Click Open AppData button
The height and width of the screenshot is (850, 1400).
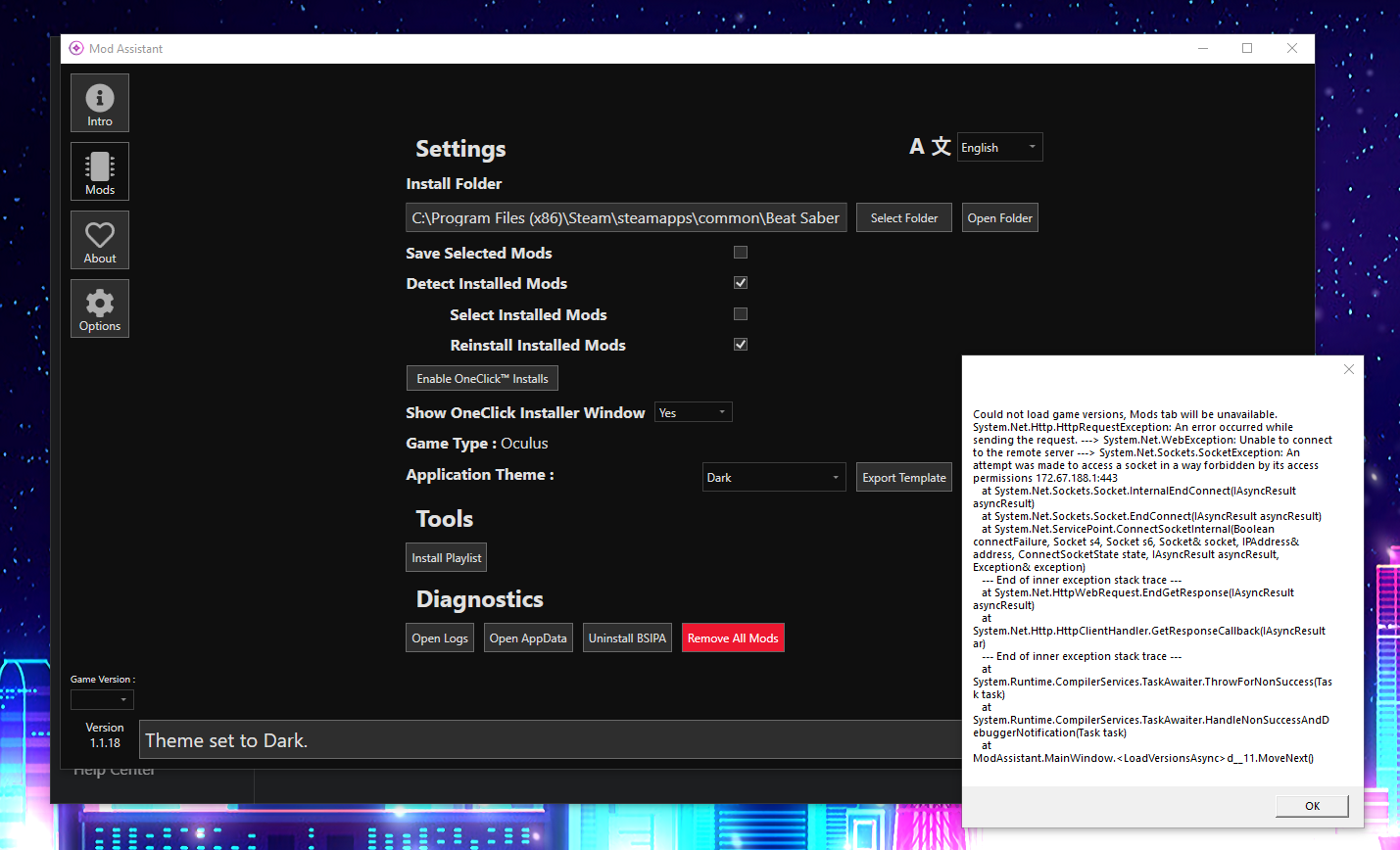click(528, 638)
